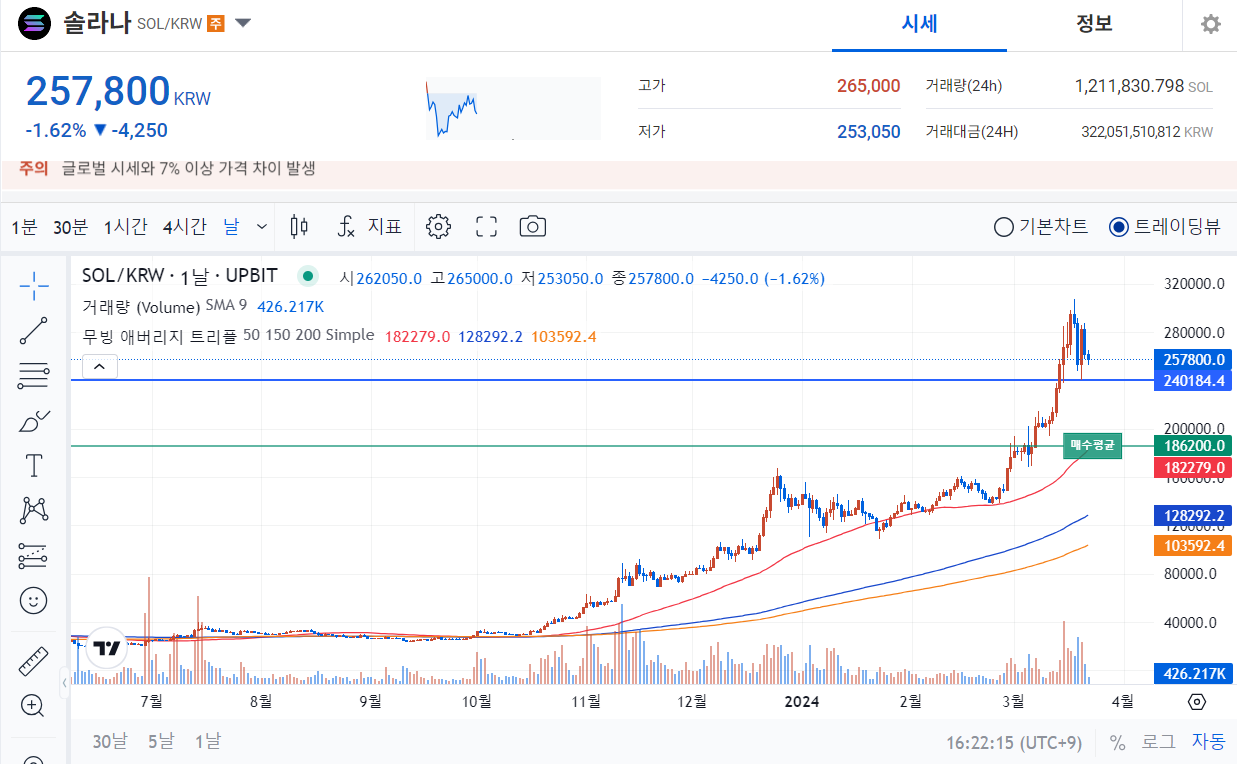Click the green market status dot
The image size is (1237, 764).
coord(308,277)
